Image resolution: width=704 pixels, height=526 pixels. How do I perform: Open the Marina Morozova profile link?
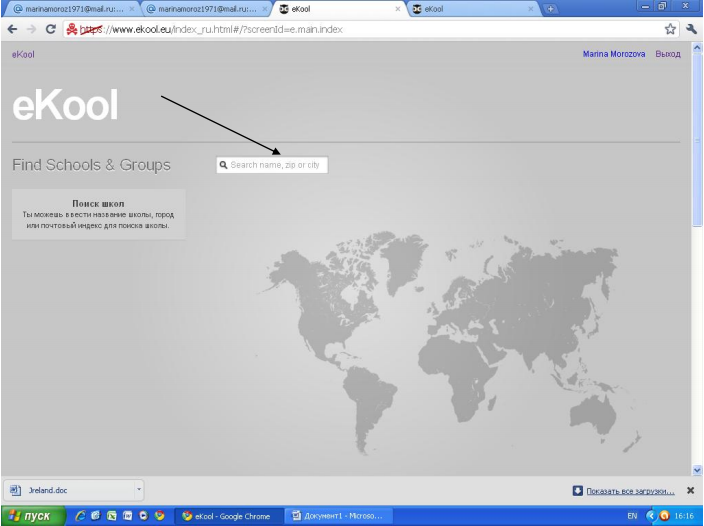(x=614, y=54)
